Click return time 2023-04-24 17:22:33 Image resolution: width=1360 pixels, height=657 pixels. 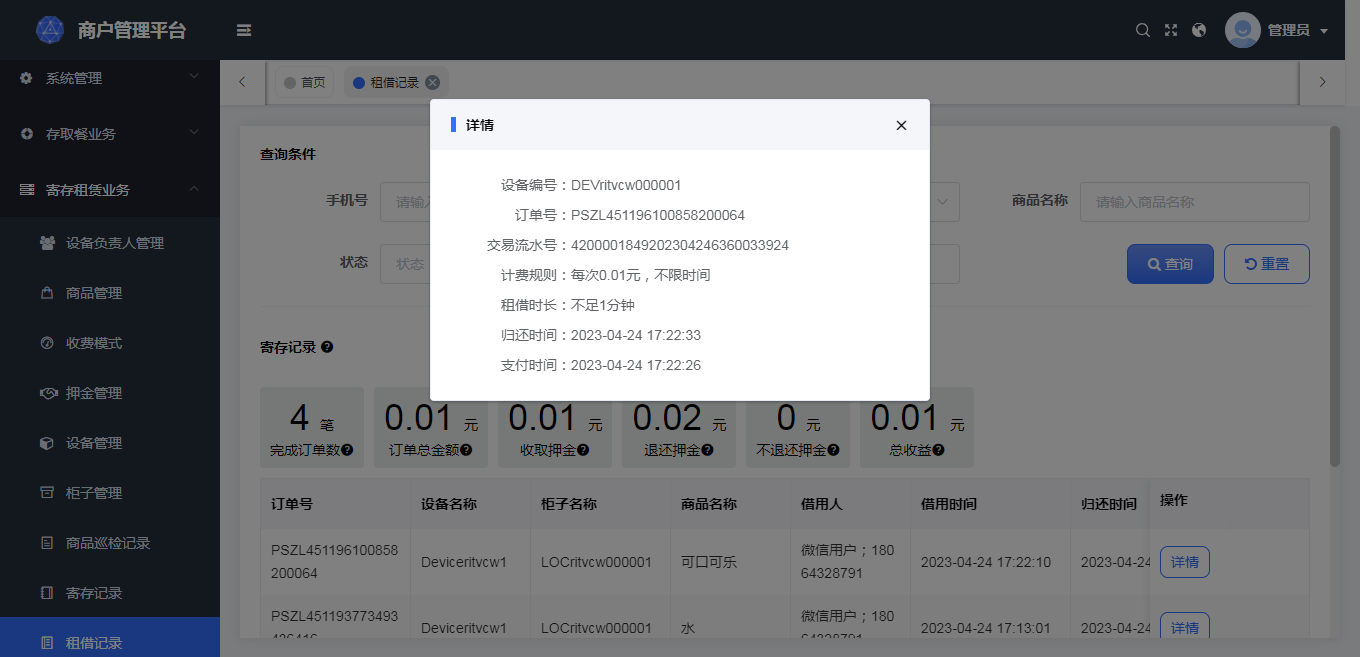pyautogui.click(x=636, y=335)
